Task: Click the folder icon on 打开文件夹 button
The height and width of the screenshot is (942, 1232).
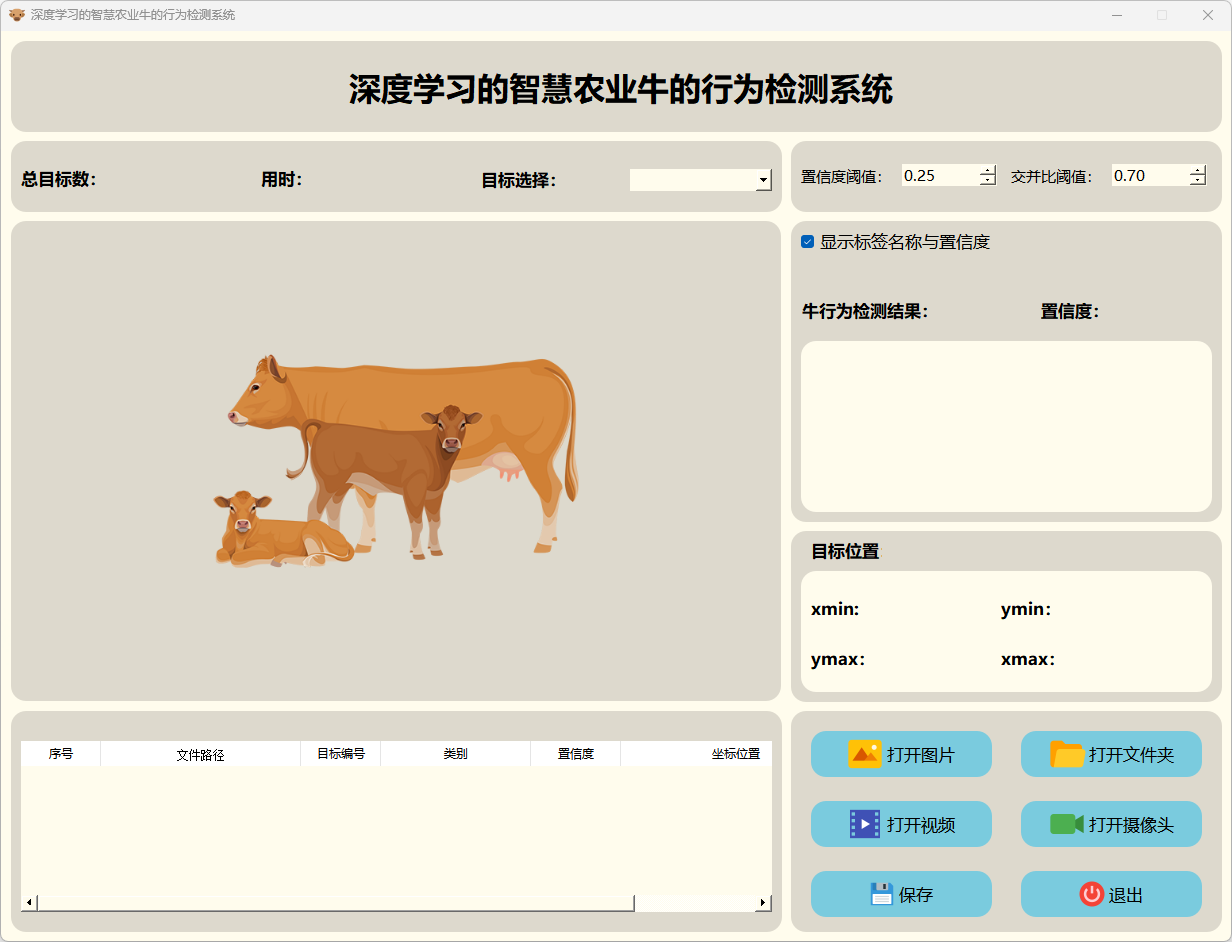Action: click(1067, 754)
